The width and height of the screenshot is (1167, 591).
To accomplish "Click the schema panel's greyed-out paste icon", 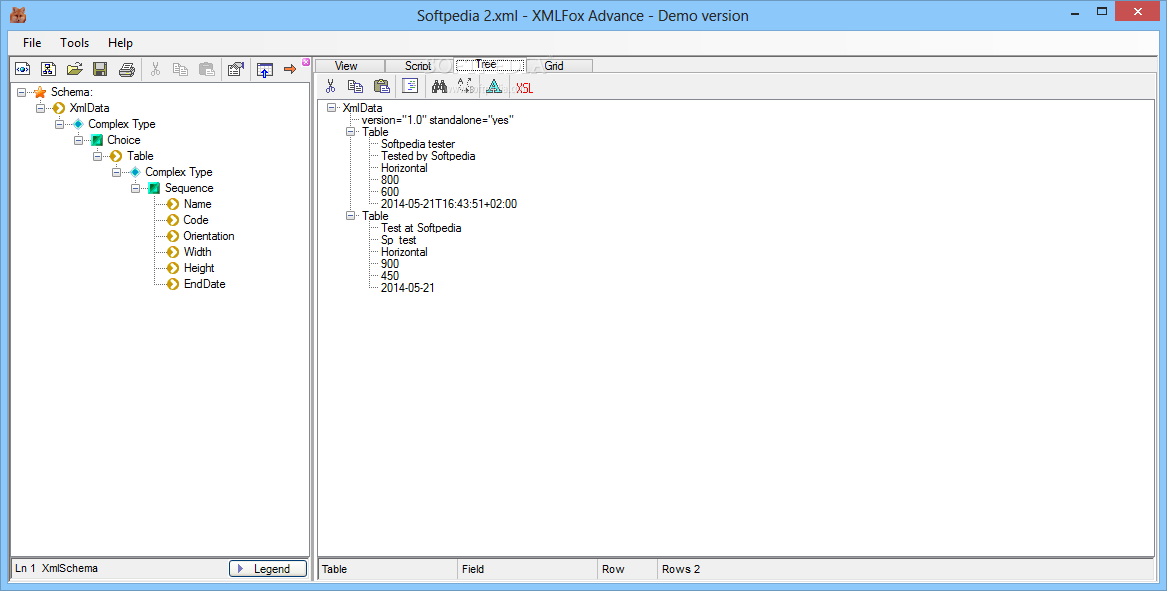I will (x=207, y=69).
